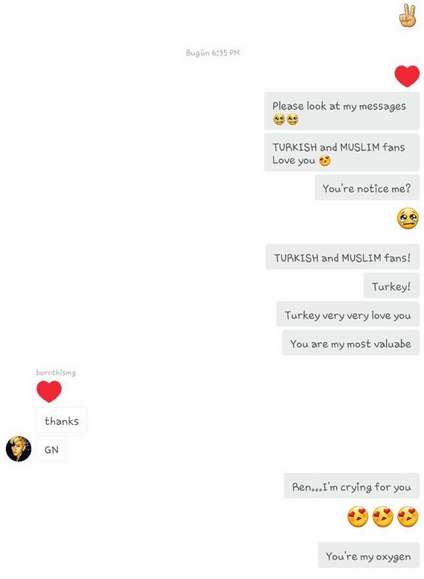The image size is (424, 579).
Task: Select the 'Turkey very very love you' bubble
Action: click(x=348, y=315)
